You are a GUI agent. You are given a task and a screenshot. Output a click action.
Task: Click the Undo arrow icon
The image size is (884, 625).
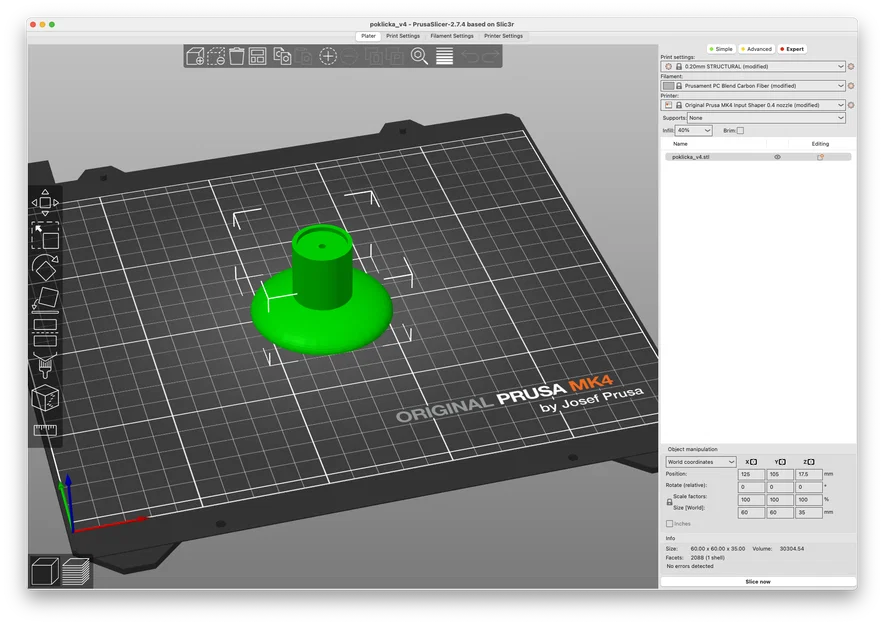click(470, 56)
